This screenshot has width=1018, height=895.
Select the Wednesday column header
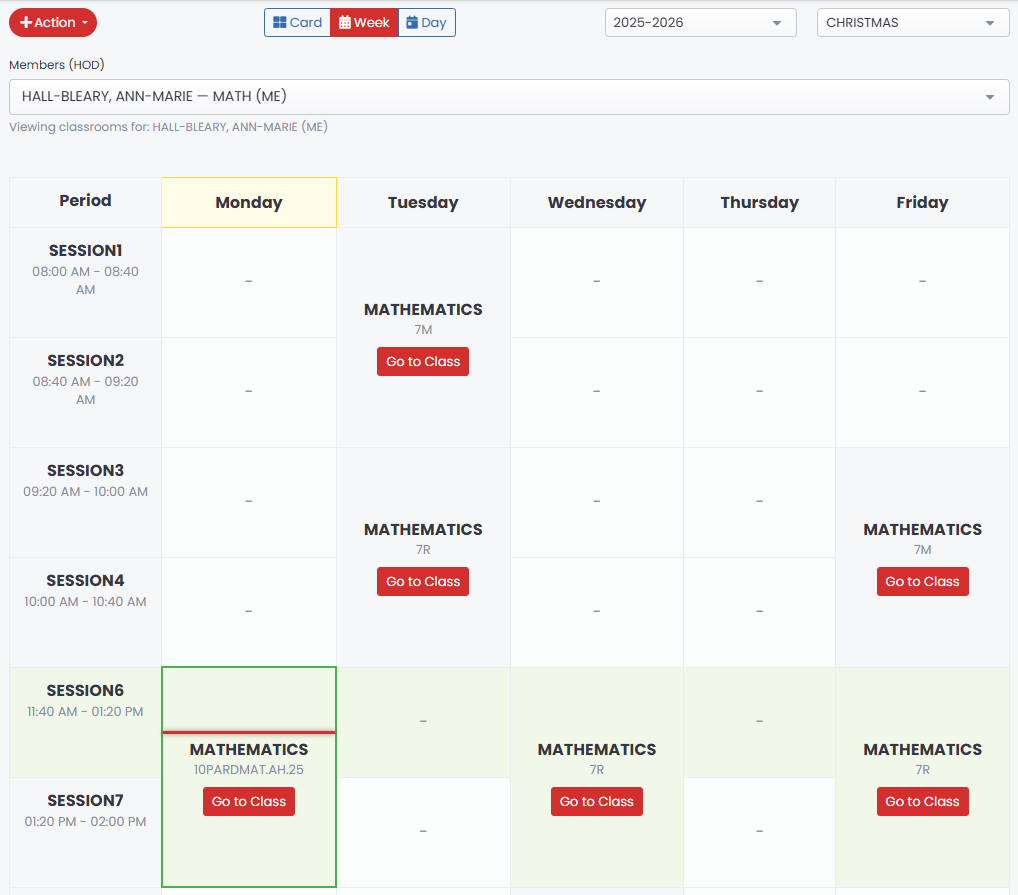597,202
